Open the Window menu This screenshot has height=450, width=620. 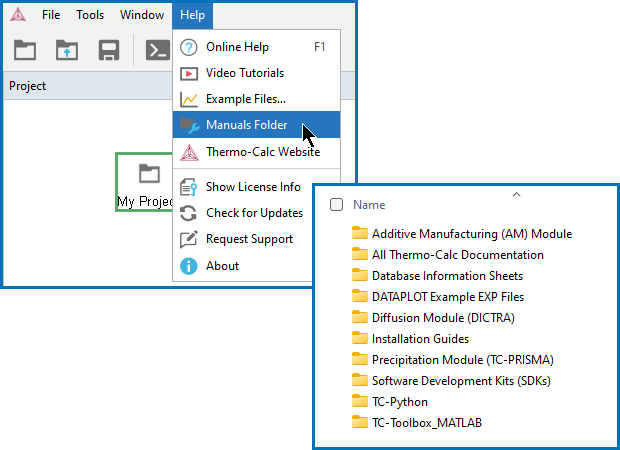(142, 15)
